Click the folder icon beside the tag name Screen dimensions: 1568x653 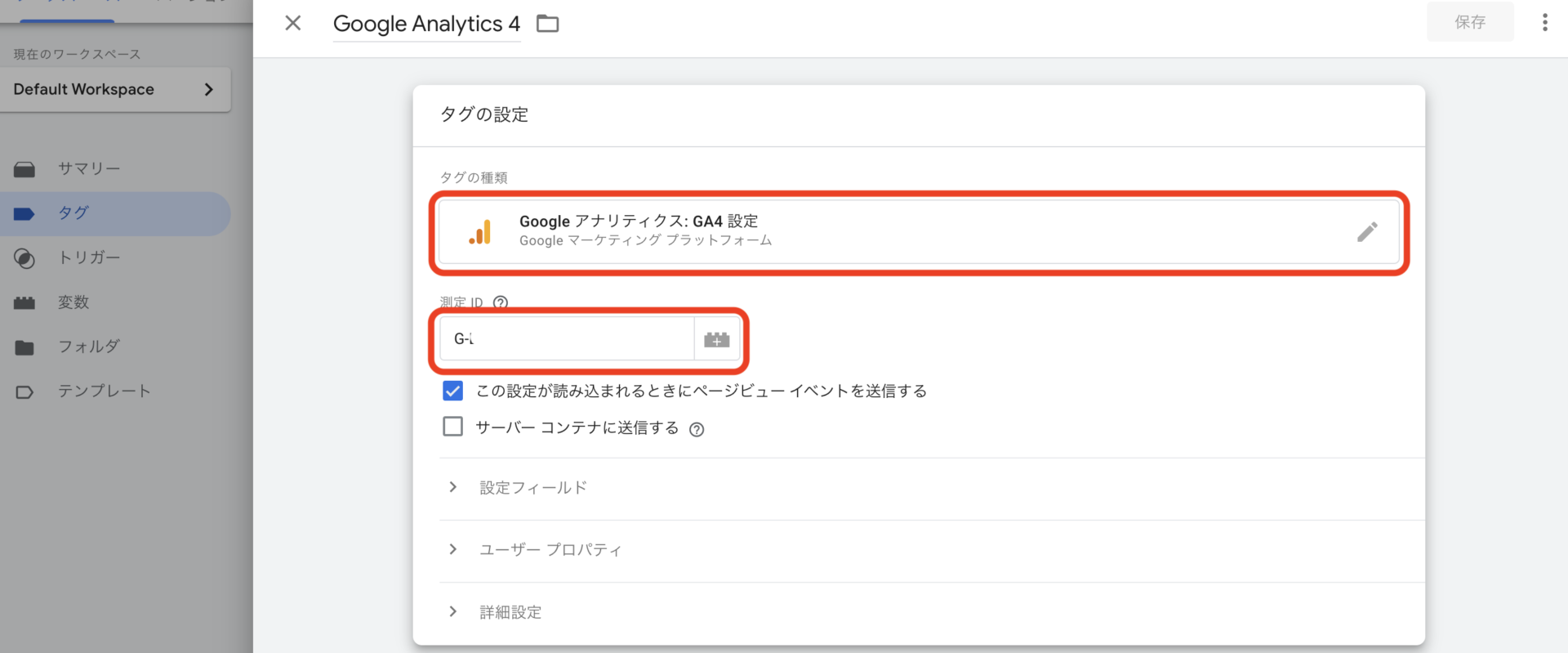(x=547, y=24)
